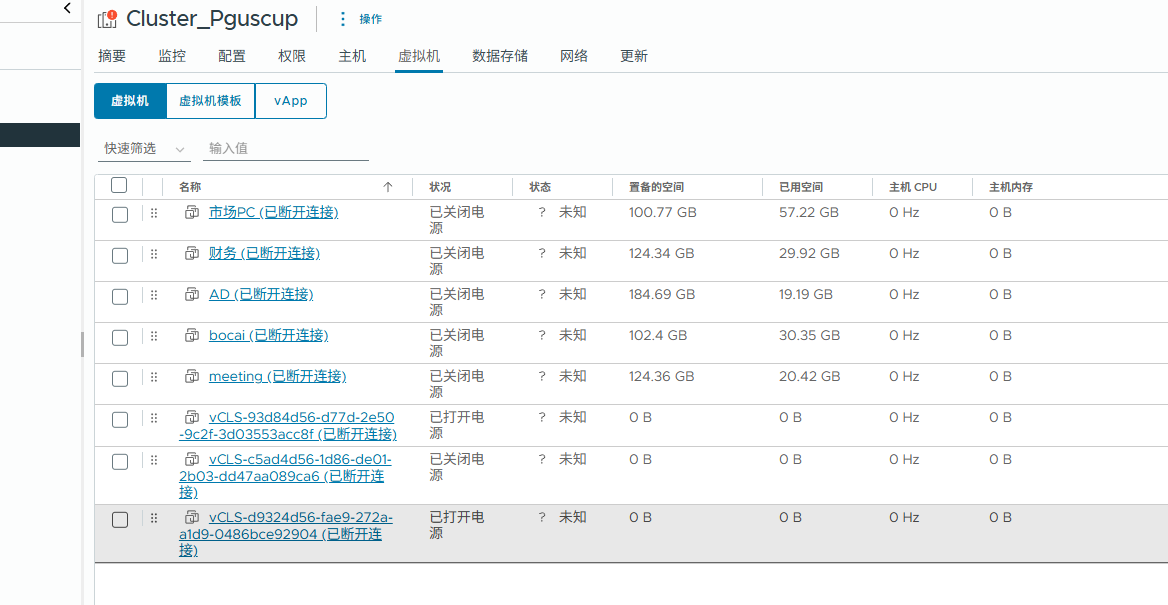Click the Cluster_Pguscup cluster alert icon
This screenshot has width=1168, height=605.
pyautogui.click(x=107, y=19)
